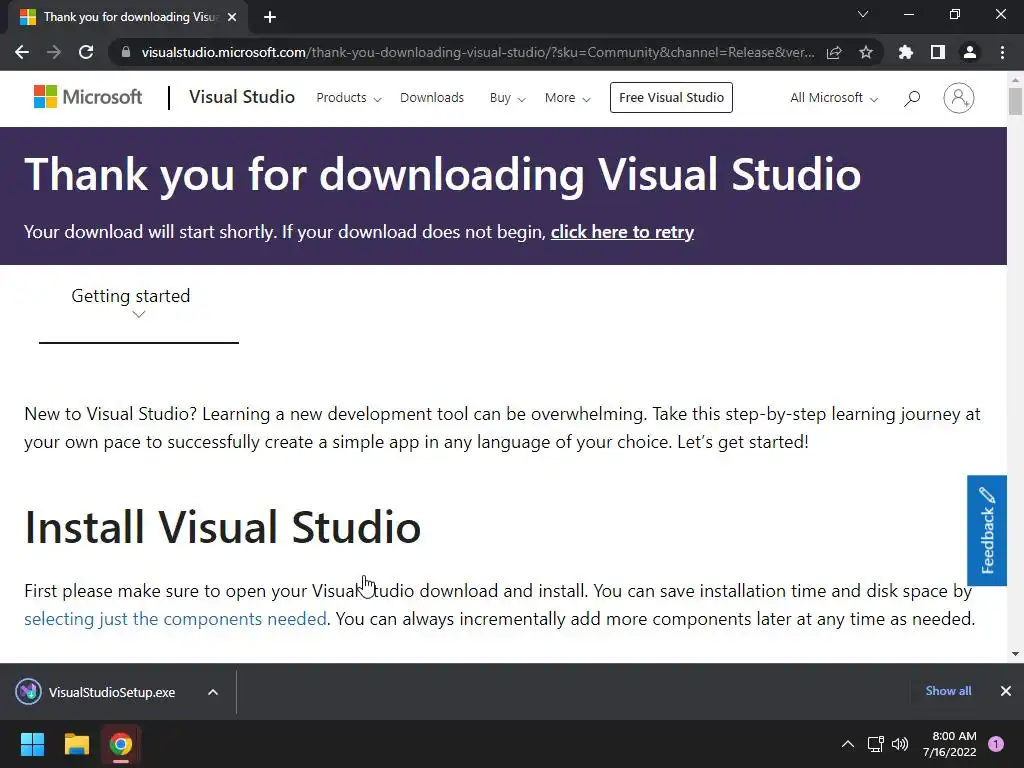Click the 'click here to retry' link

click(x=622, y=232)
